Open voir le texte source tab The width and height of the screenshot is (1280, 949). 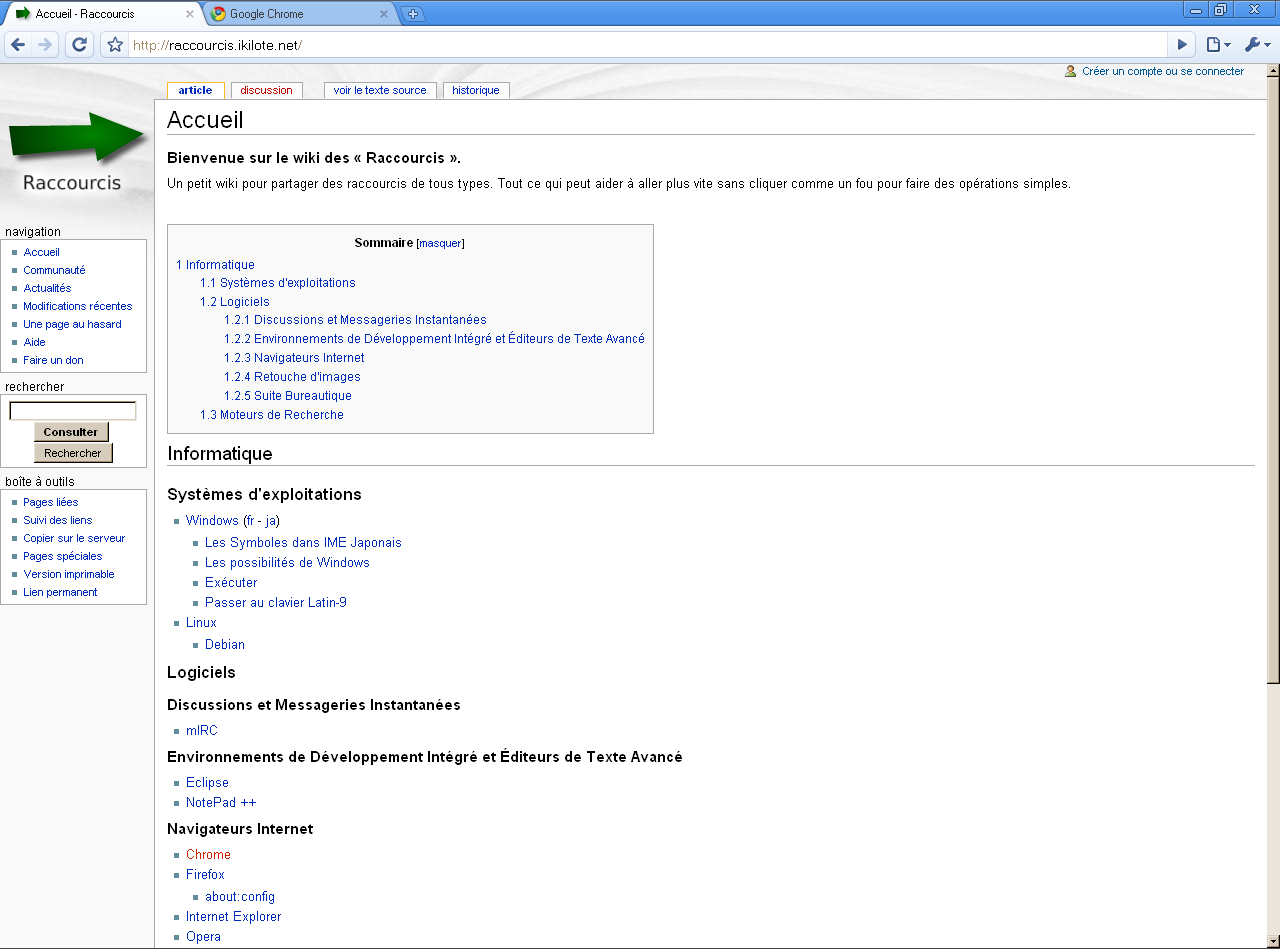(x=380, y=90)
